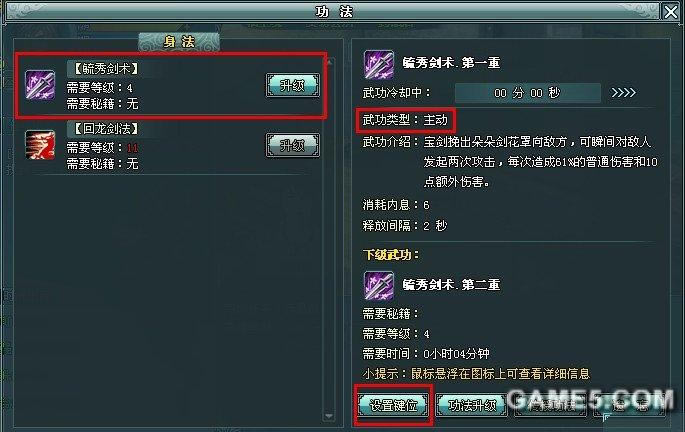Switch to the 身法 tab
This screenshot has width=685, height=432.
point(179,42)
